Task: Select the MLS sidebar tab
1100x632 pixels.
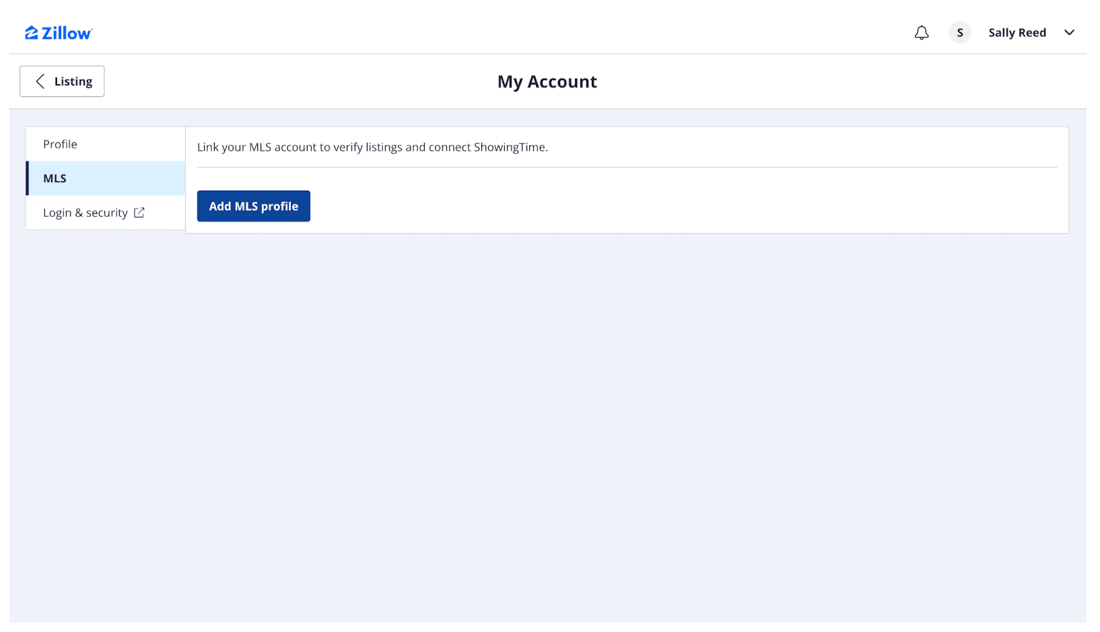Action: coord(55,178)
